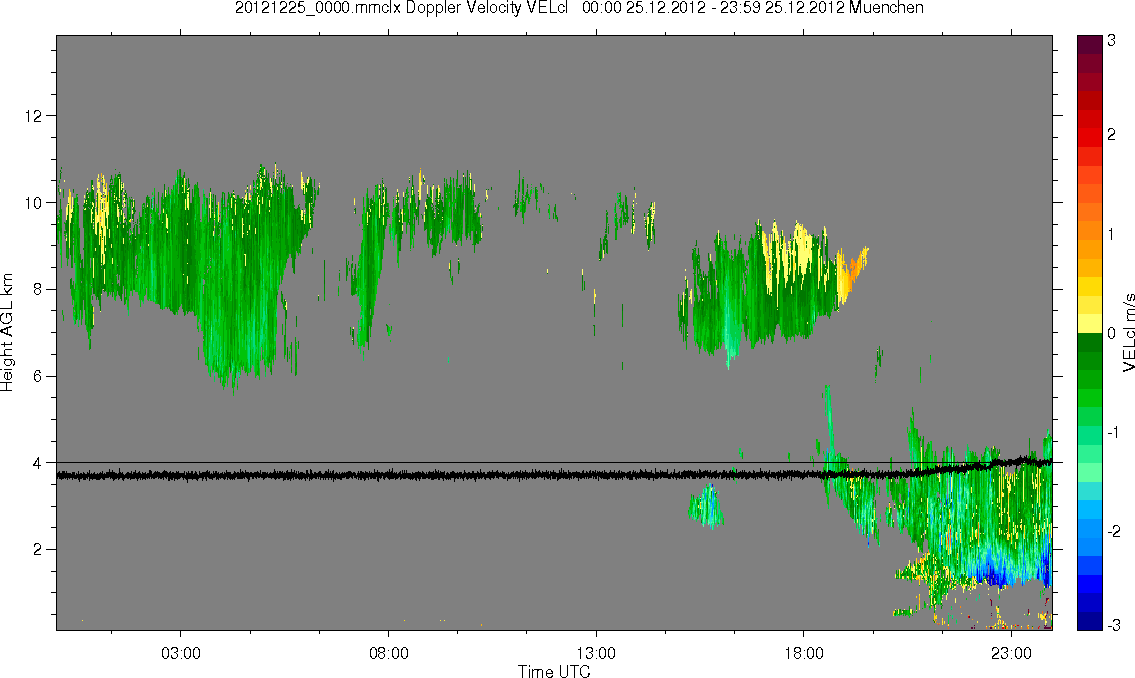Click the plot title text '20121225_0000.mmclx Doppler Velocity VELcl'
This screenshot has width=1135, height=678.
tap(400, 8)
